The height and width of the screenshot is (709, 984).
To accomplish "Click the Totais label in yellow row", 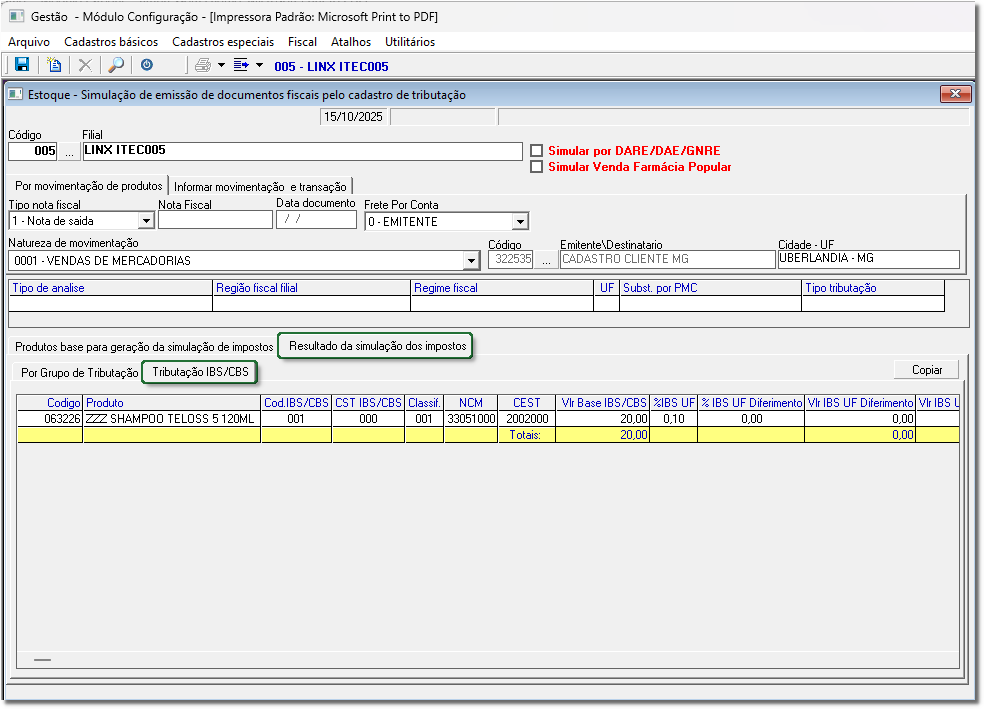I will click(x=526, y=435).
